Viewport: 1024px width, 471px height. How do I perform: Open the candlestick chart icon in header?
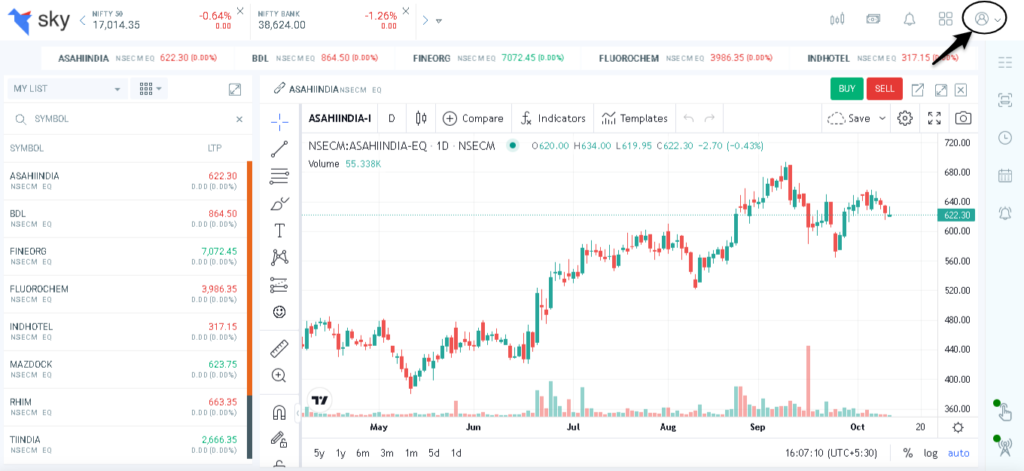click(837, 20)
